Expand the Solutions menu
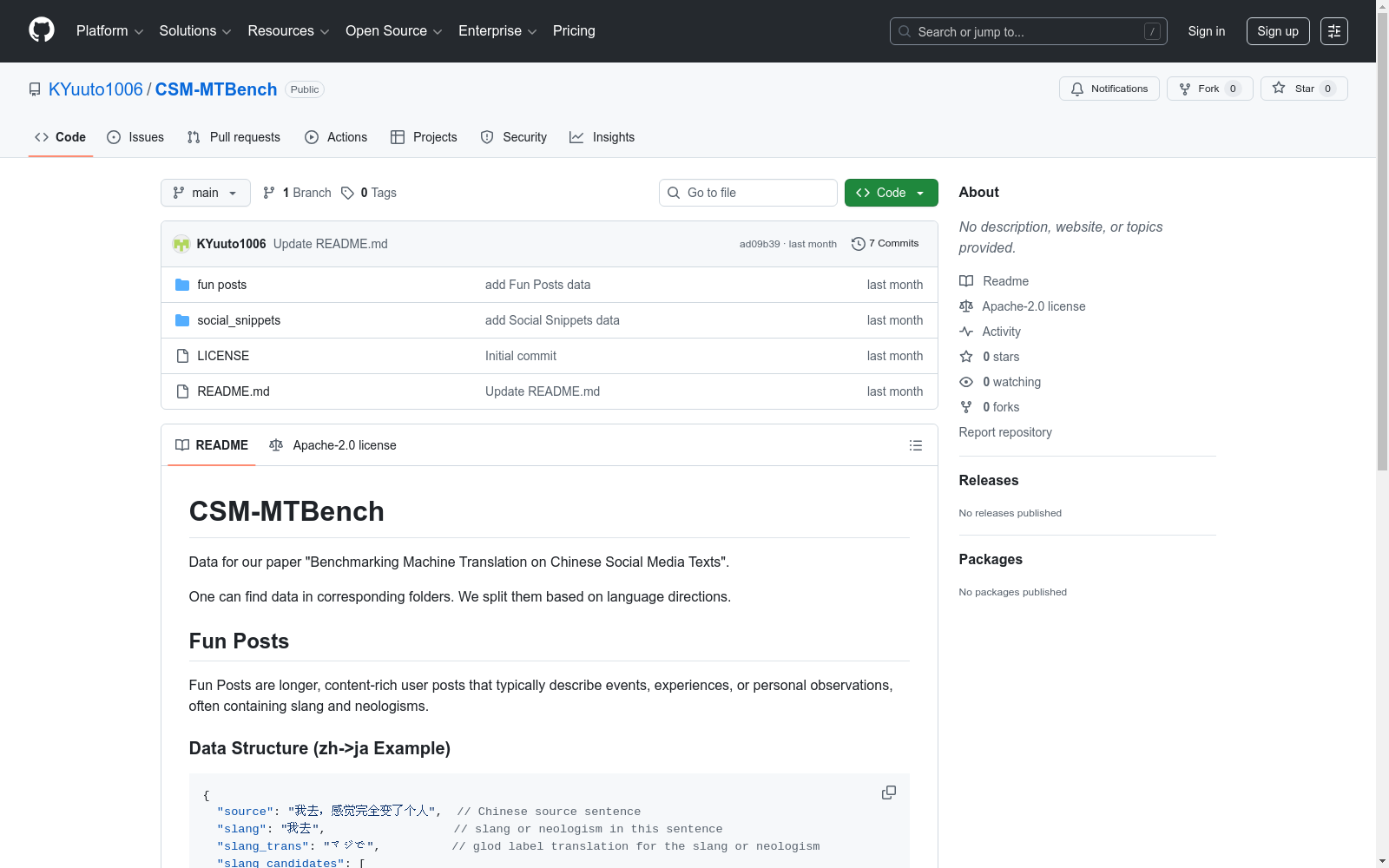The width and height of the screenshot is (1389, 868). pyautogui.click(x=195, y=31)
